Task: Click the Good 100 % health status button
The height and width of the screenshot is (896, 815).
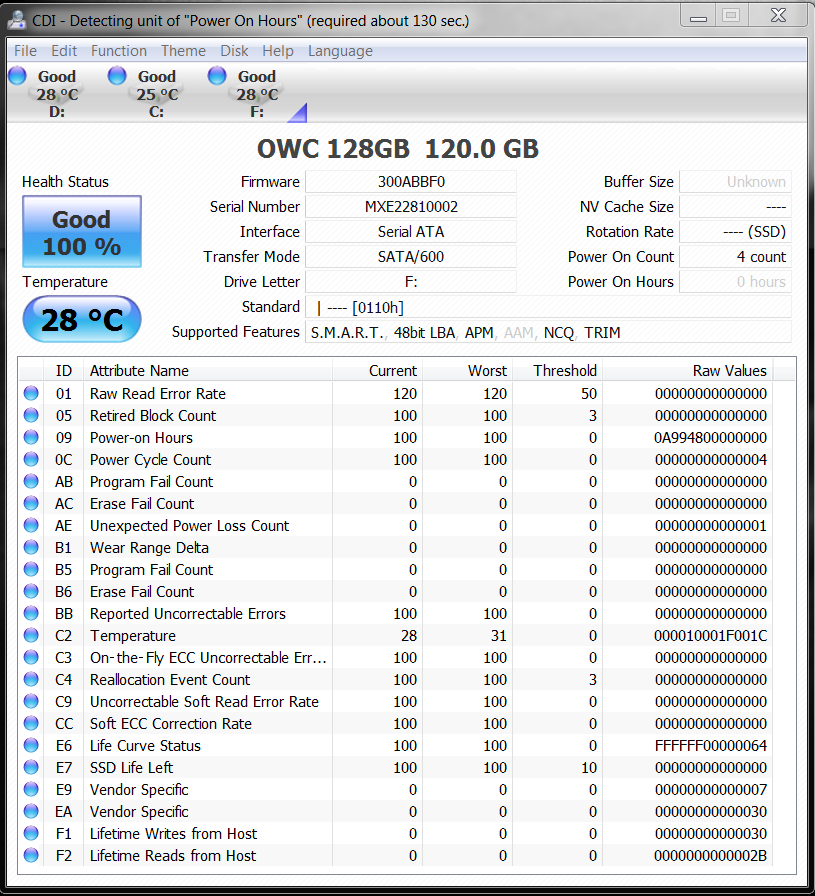Action: tap(82, 232)
